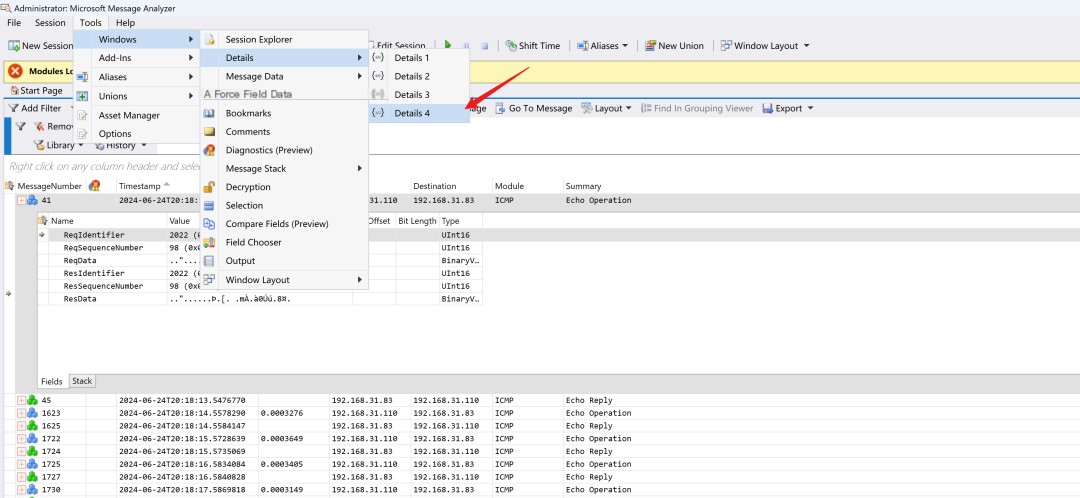Click the greyed Details 3 icon
The width and height of the screenshot is (1080, 498).
378,94
